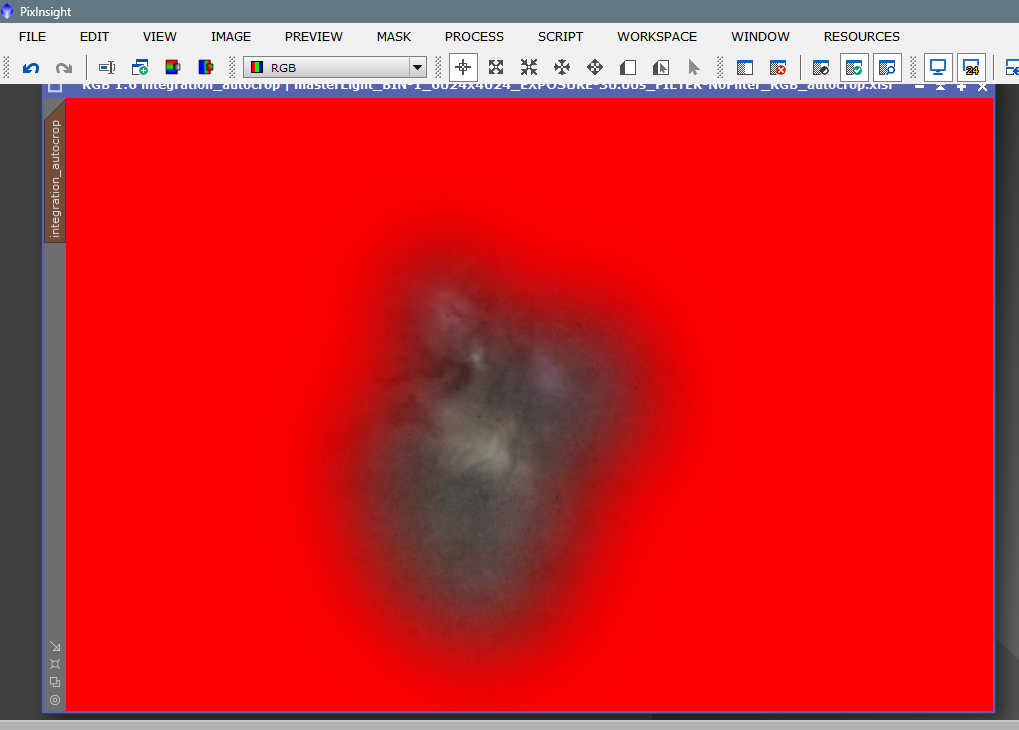Open the MASK menu
1019x730 pixels.
(x=394, y=37)
